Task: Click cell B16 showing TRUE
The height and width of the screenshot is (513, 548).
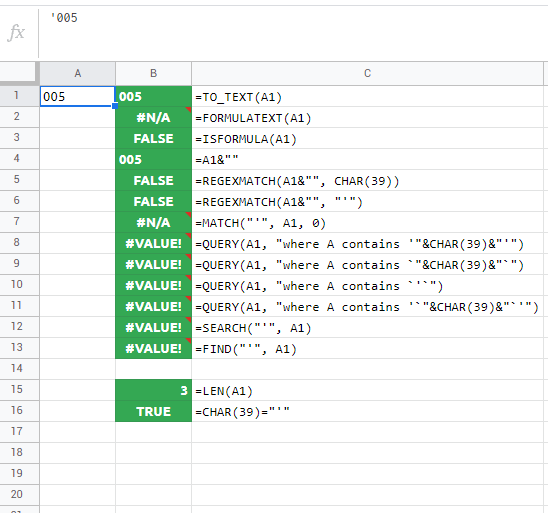Action: pos(153,411)
